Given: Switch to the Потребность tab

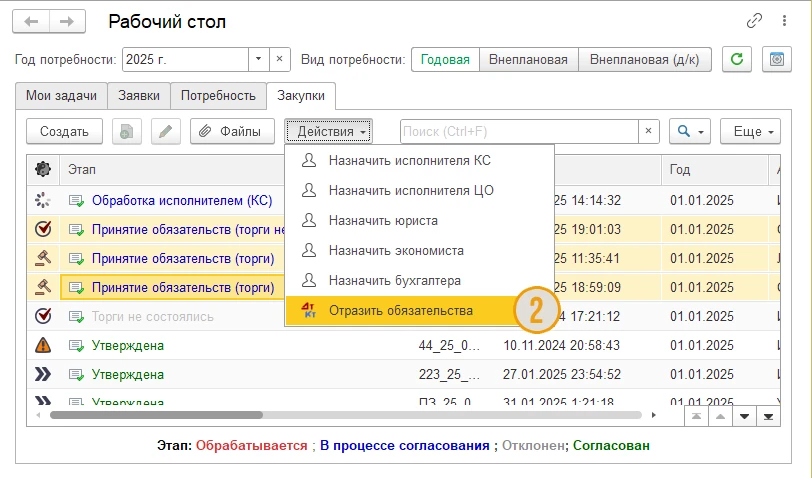Looking at the screenshot, I should pos(218,96).
